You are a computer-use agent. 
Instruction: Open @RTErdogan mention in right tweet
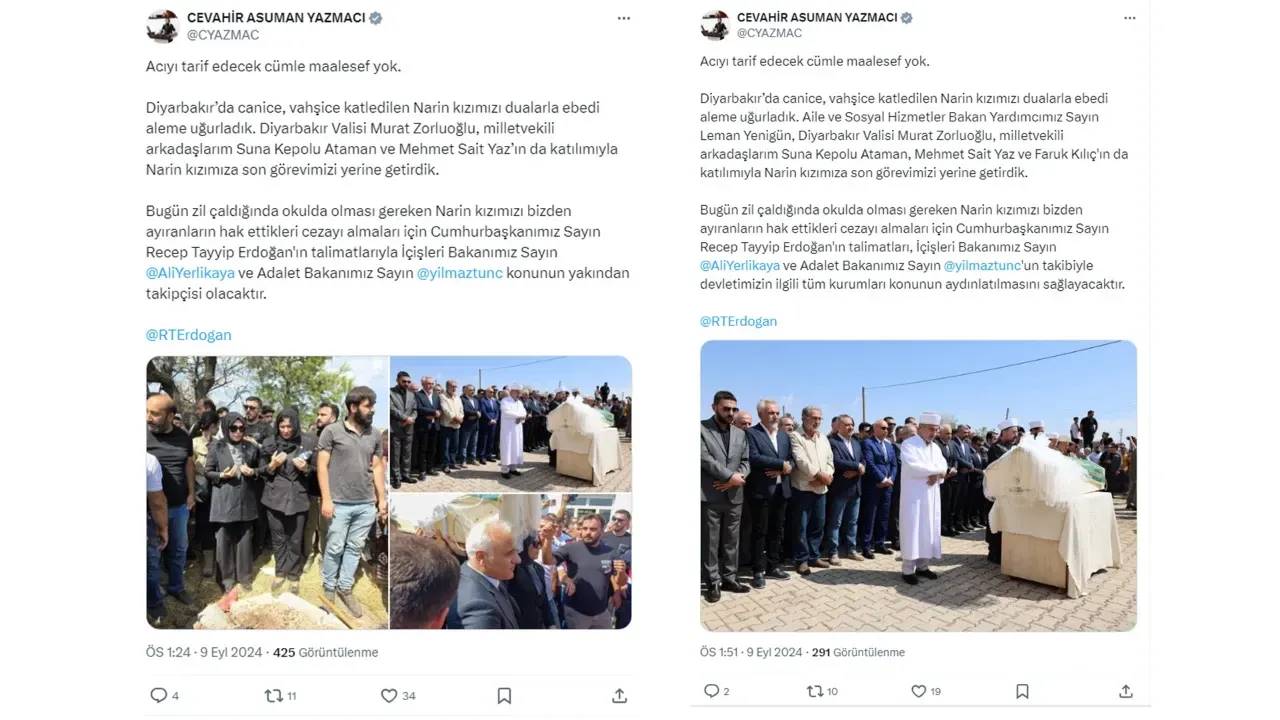tap(738, 321)
